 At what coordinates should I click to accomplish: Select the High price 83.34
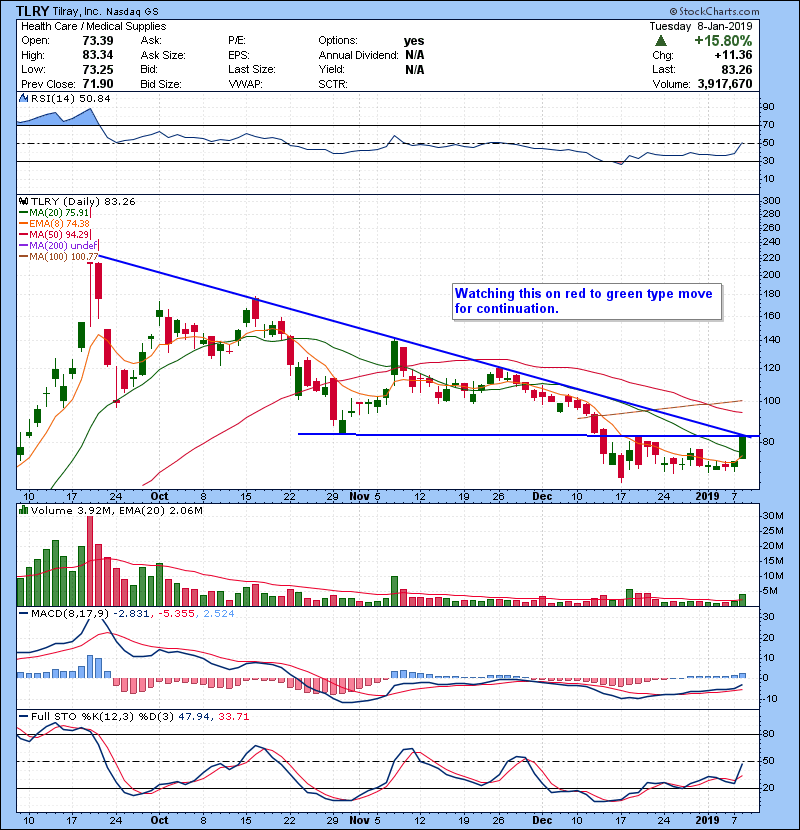coord(98,55)
